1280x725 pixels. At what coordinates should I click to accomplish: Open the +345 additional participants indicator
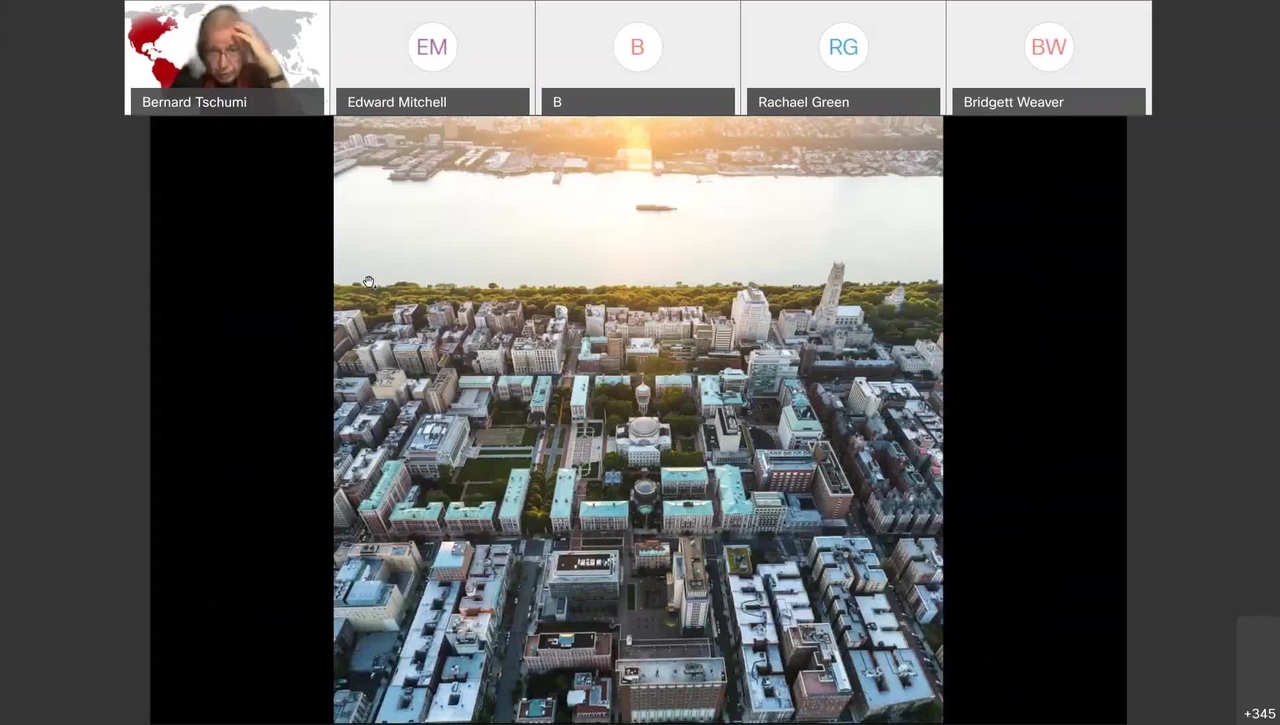click(1259, 714)
